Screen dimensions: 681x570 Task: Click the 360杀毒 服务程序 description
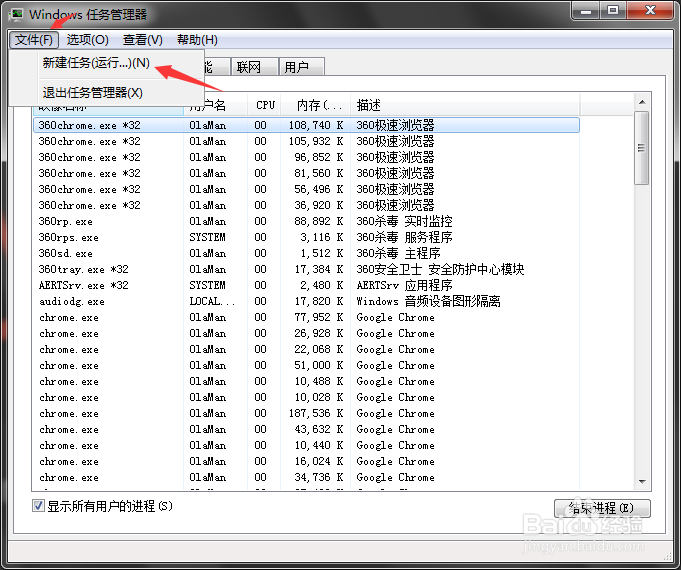404,237
